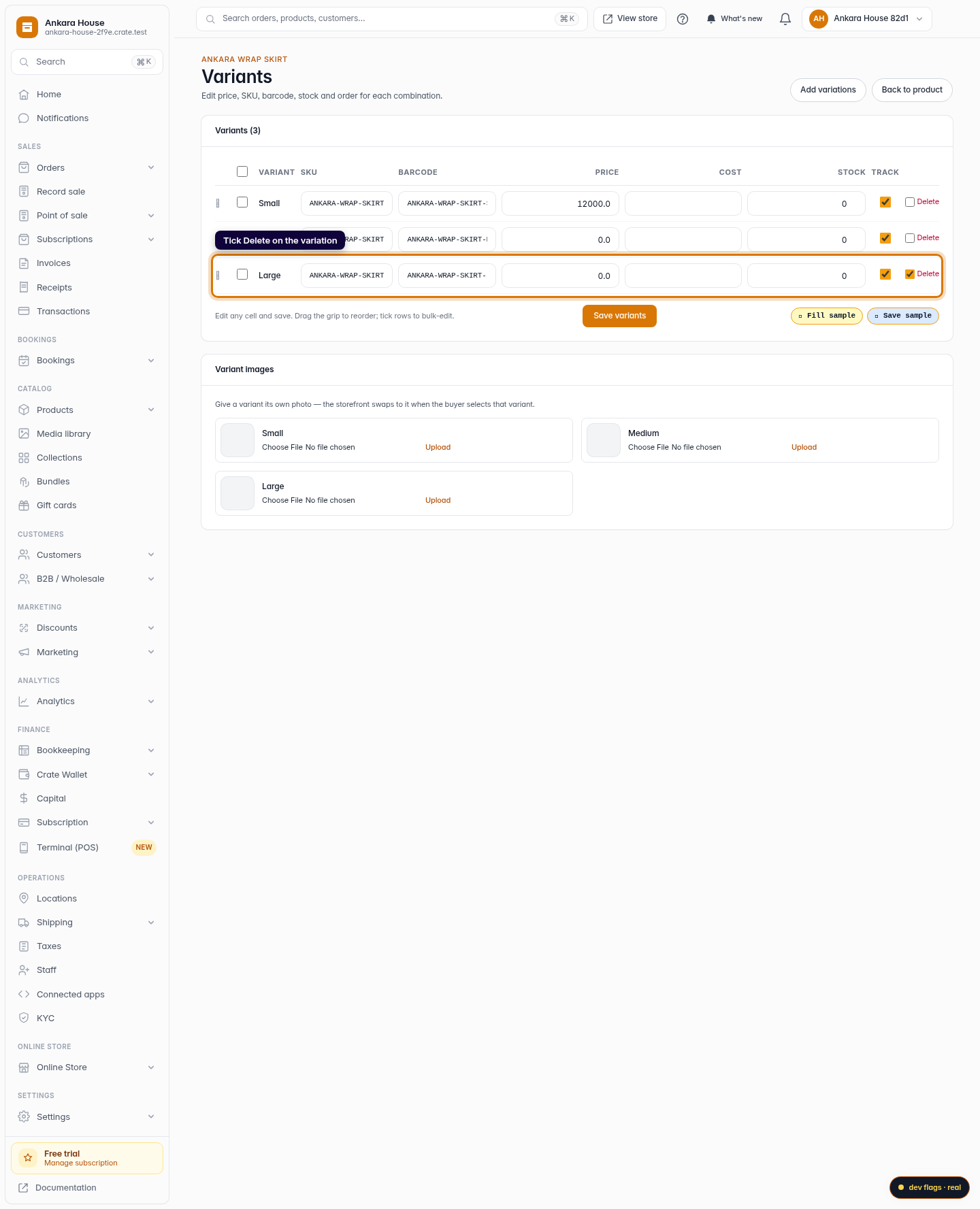Click the notification bell icon in top bar

785,19
